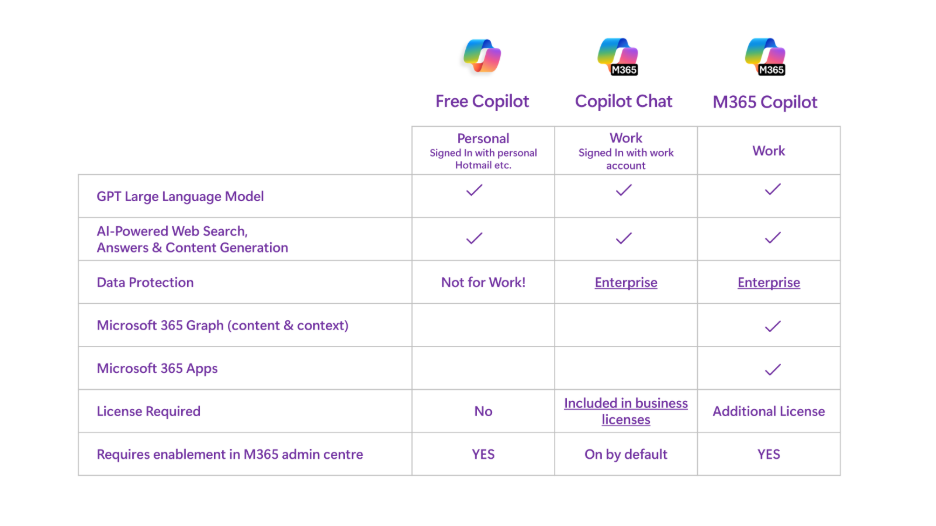Click M365 Copilot's AI-Powered Web Search checkmark
The width and height of the screenshot is (936, 526).
(x=772, y=238)
